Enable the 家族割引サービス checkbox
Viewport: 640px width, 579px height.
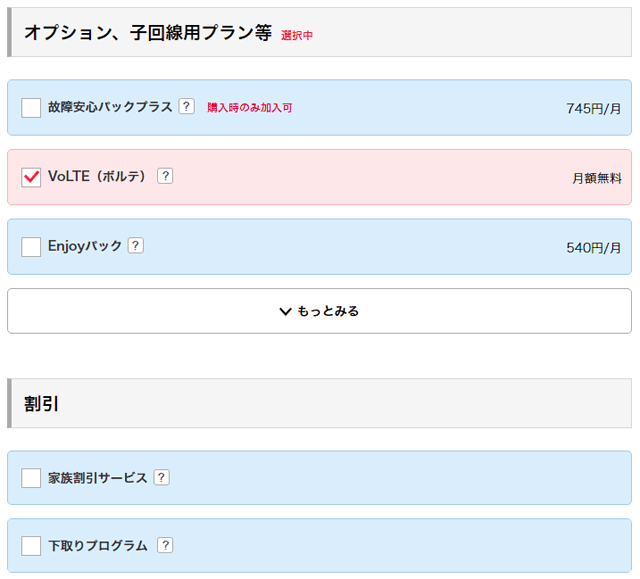[31, 478]
